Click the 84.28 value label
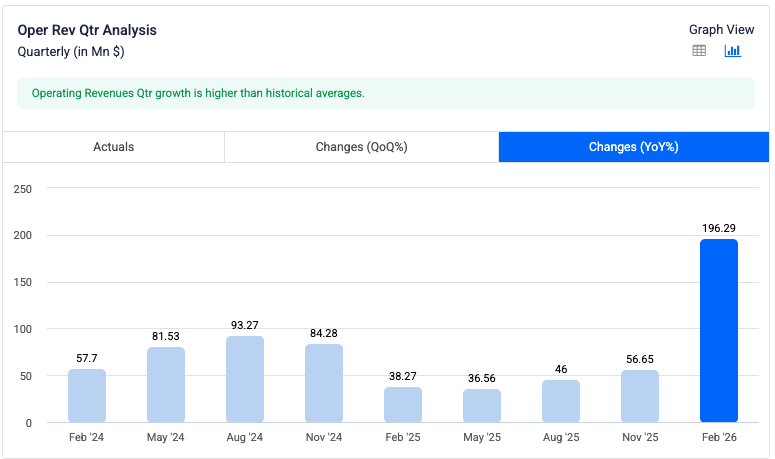 tap(324, 334)
